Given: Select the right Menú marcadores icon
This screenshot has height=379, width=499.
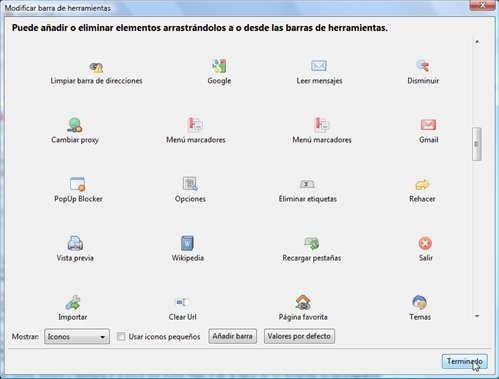Looking at the screenshot, I should click(x=321, y=125).
